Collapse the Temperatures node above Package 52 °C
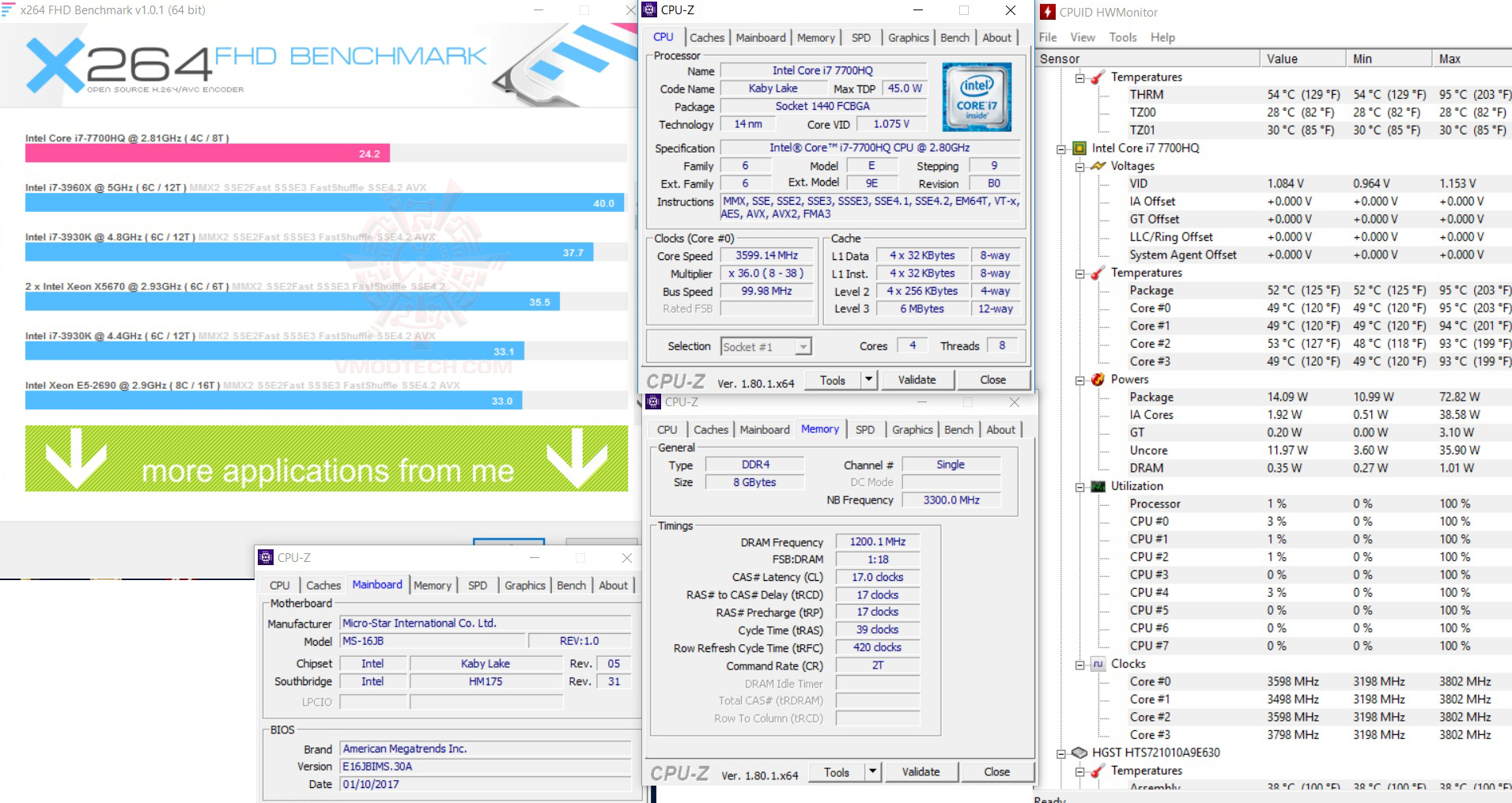The height and width of the screenshot is (803, 1512). [1080, 273]
